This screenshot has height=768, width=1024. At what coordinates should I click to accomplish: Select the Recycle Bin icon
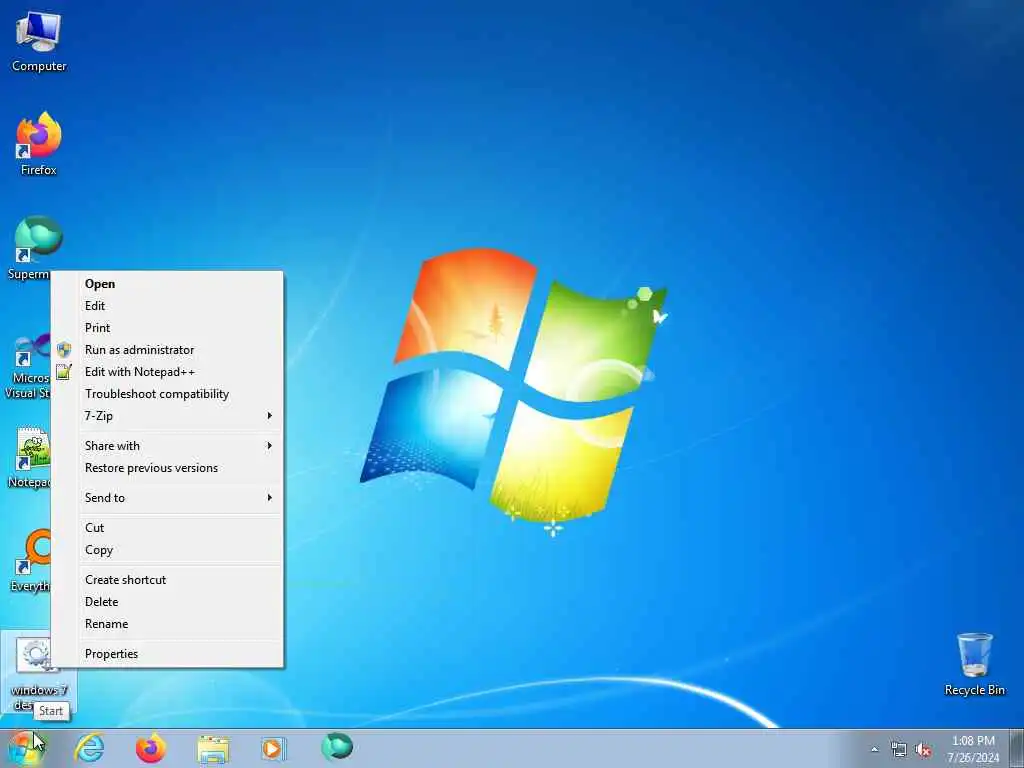pos(974,664)
